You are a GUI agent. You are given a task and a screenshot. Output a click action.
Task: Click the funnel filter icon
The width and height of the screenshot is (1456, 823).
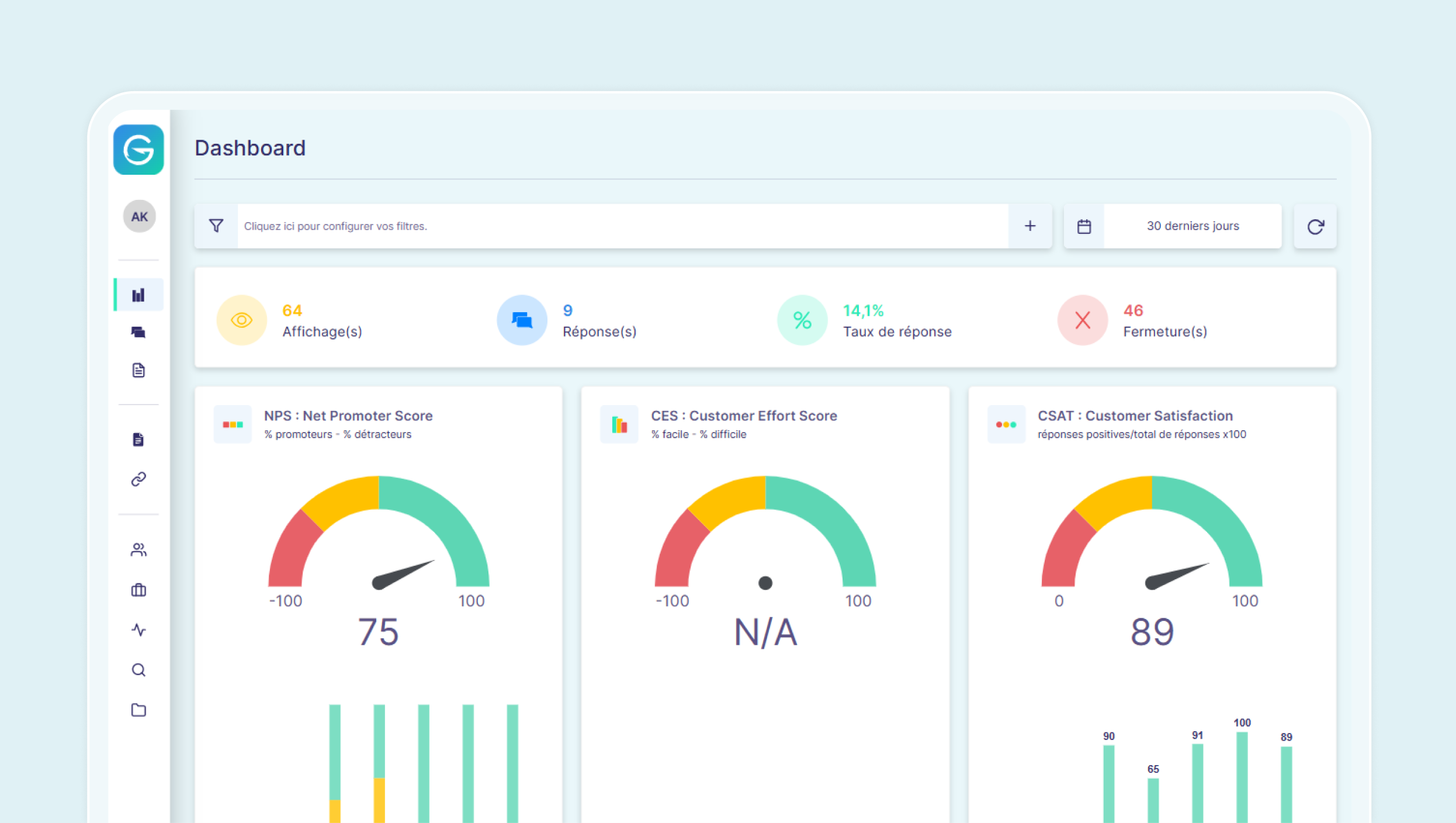click(x=216, y=226)
